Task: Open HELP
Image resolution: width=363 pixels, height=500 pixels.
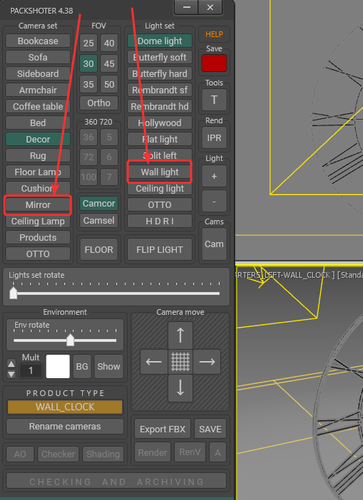Action: pos(214,34)
